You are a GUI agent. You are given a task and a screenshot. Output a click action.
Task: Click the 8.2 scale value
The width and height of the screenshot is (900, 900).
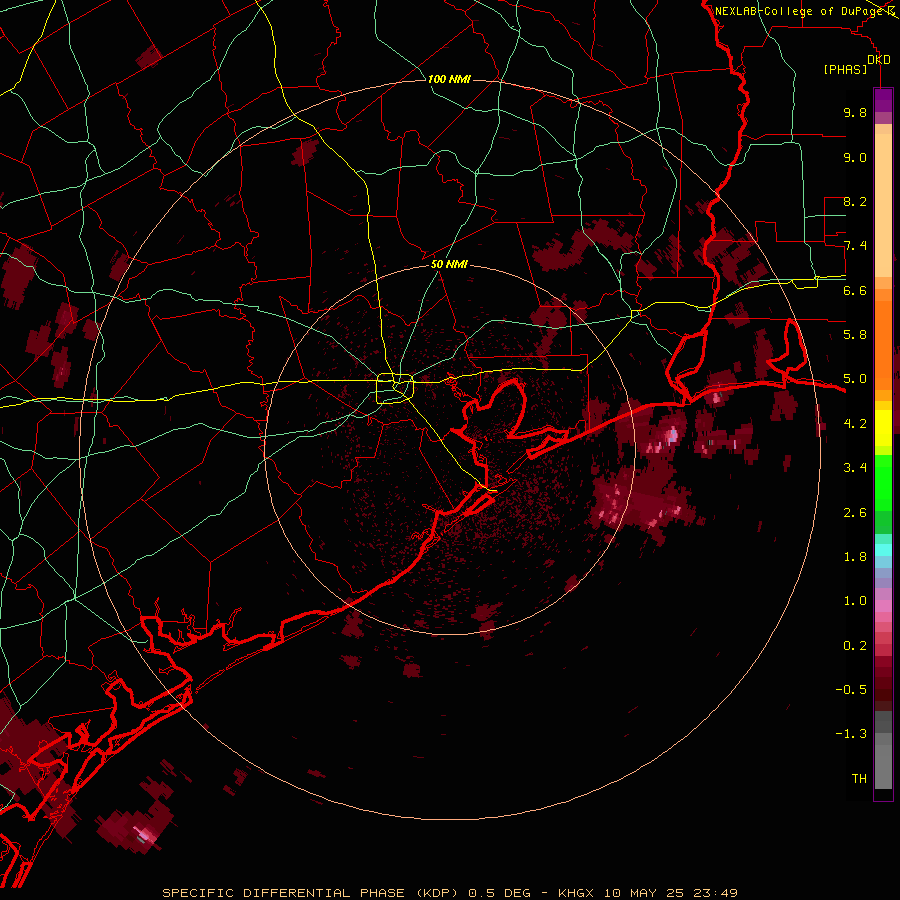pyautogui.click(x=855, y=201)
